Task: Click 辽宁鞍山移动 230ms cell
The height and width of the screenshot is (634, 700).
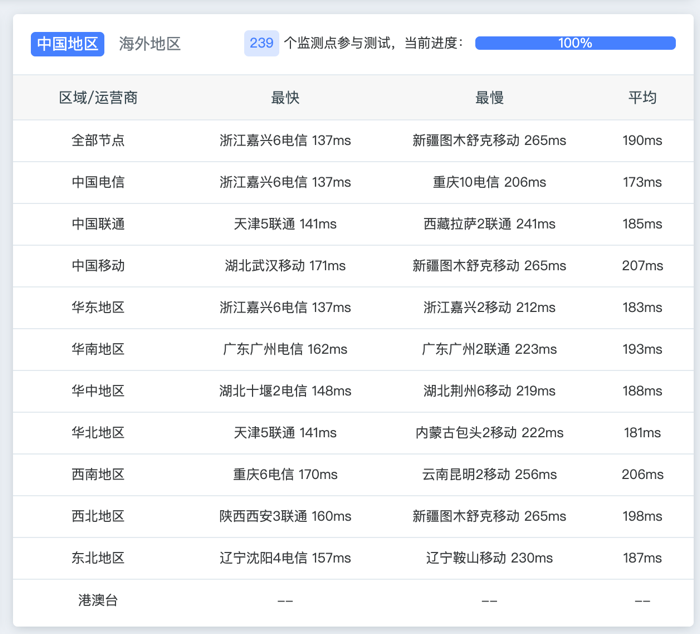Action: click(x=489, y=558)
